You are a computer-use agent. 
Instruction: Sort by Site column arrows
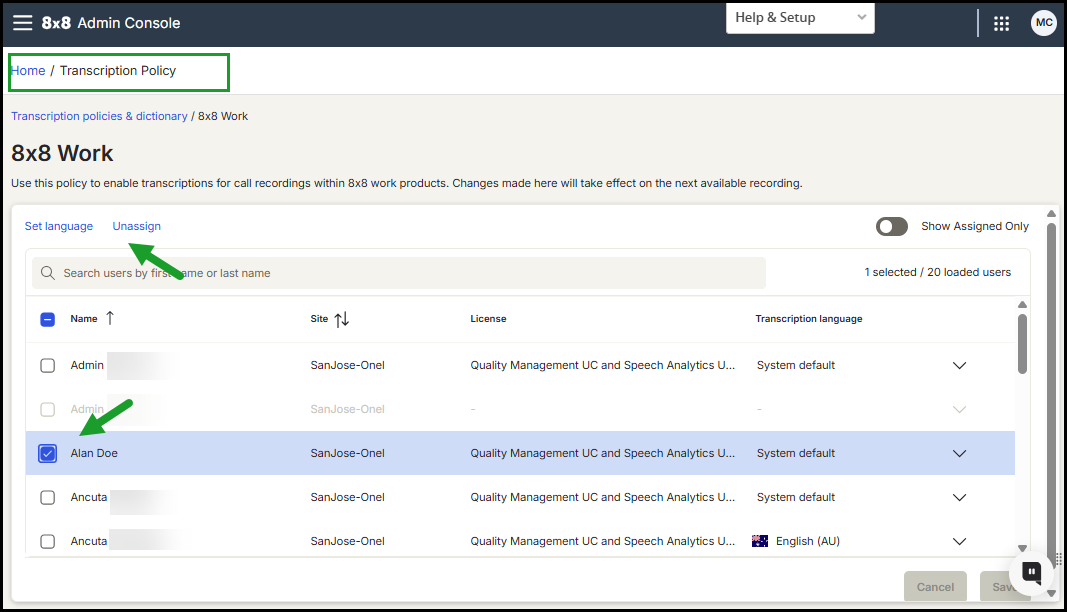[342, 319]
